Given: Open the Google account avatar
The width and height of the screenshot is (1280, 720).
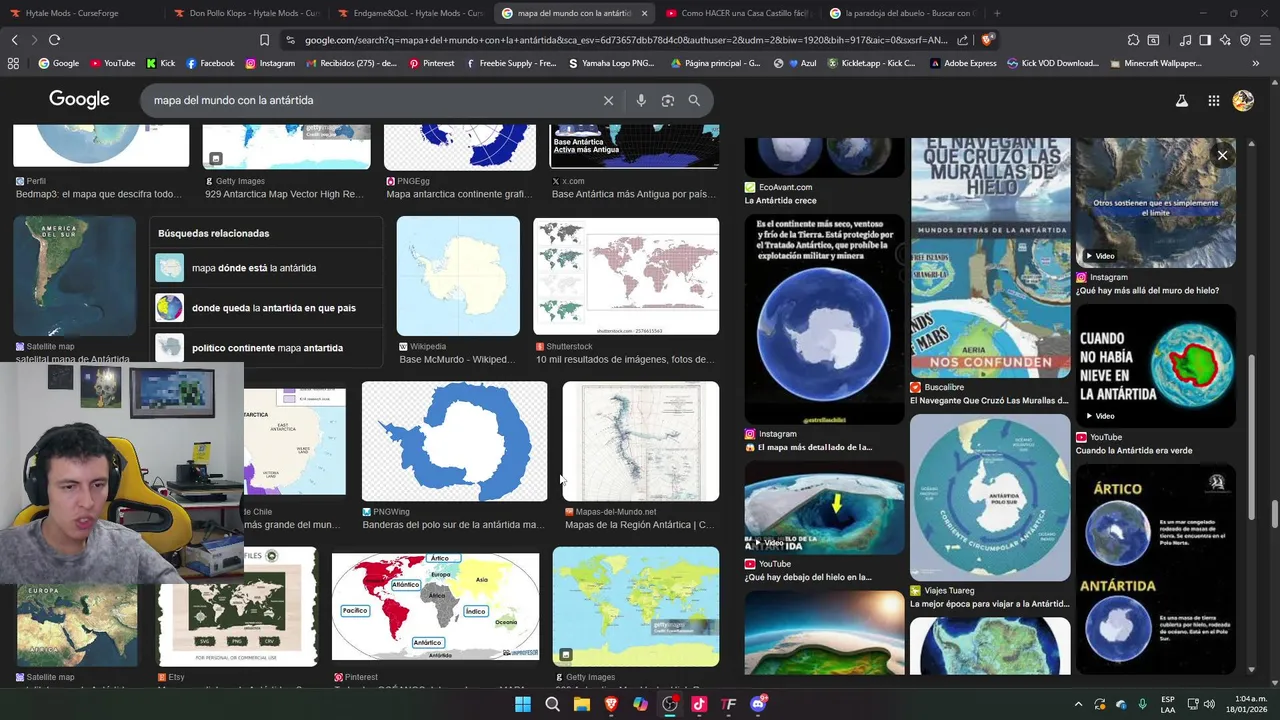Looking at the screenshot, I should [x=1243, y=100].
